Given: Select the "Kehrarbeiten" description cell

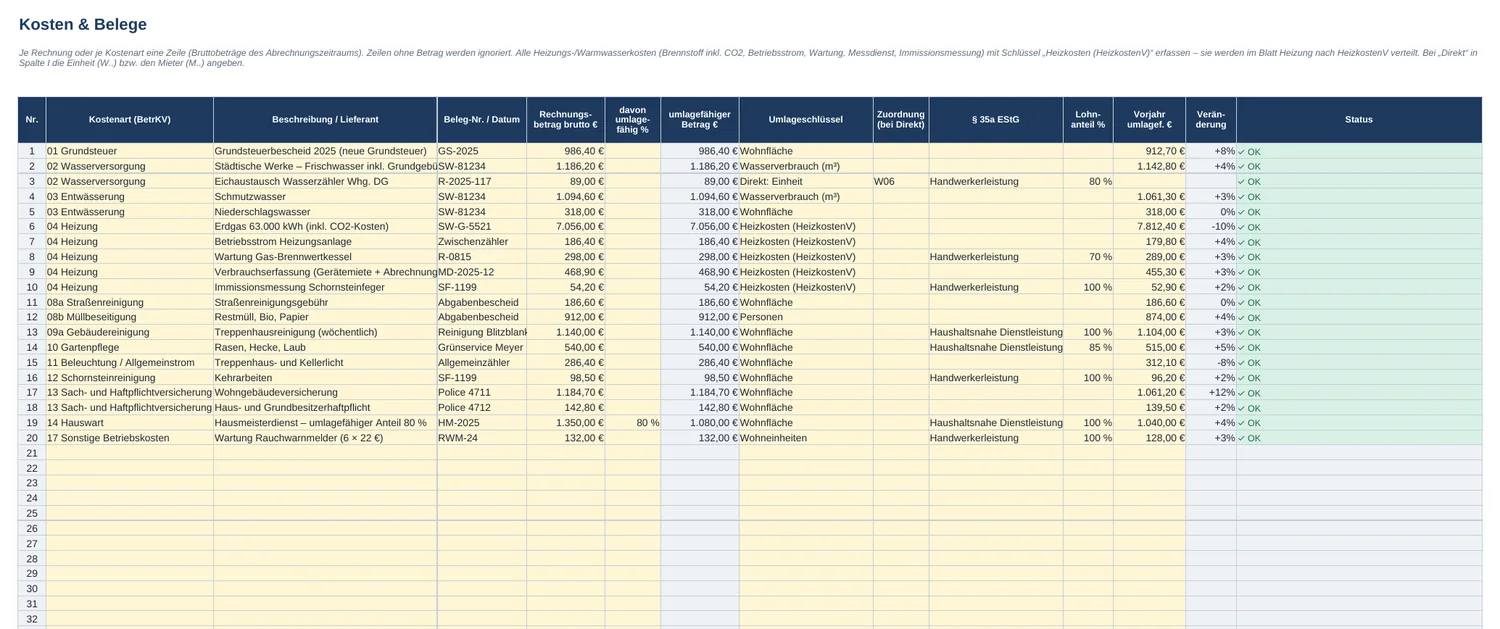Looking at the screenshot, I should pos(325,378).
